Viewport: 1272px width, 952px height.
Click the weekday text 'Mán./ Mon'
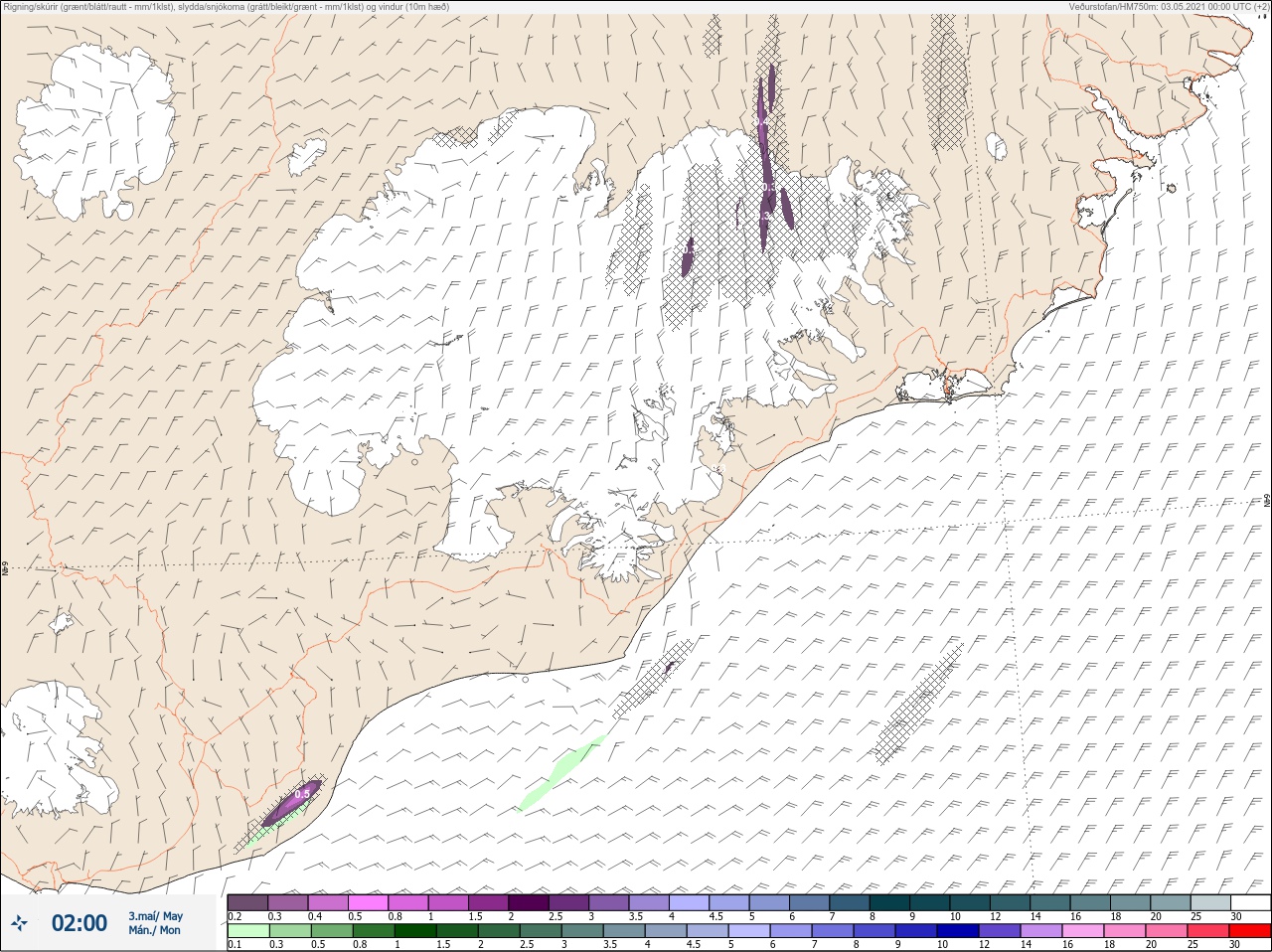[x=154, y=930]
